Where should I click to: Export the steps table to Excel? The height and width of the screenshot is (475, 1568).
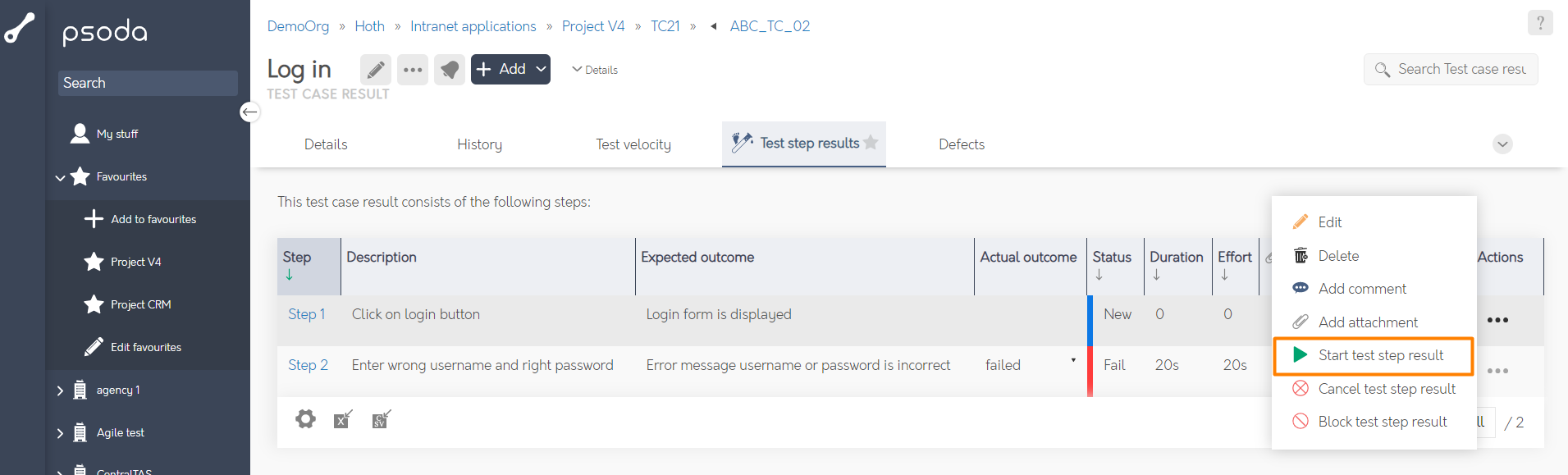(x=343, y=419)
